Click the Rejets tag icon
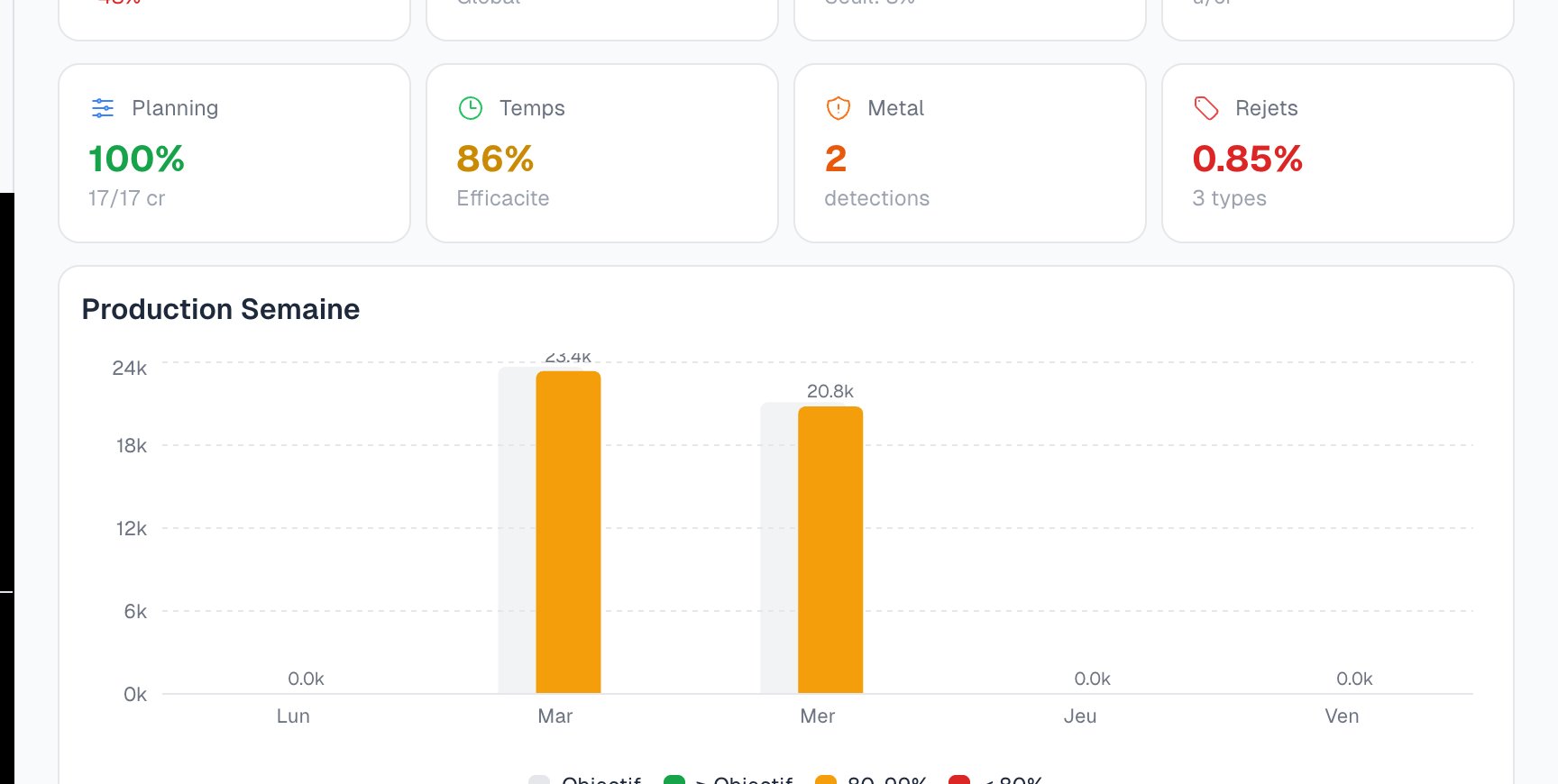The image size is (1558, 784). click(1206, 108)
